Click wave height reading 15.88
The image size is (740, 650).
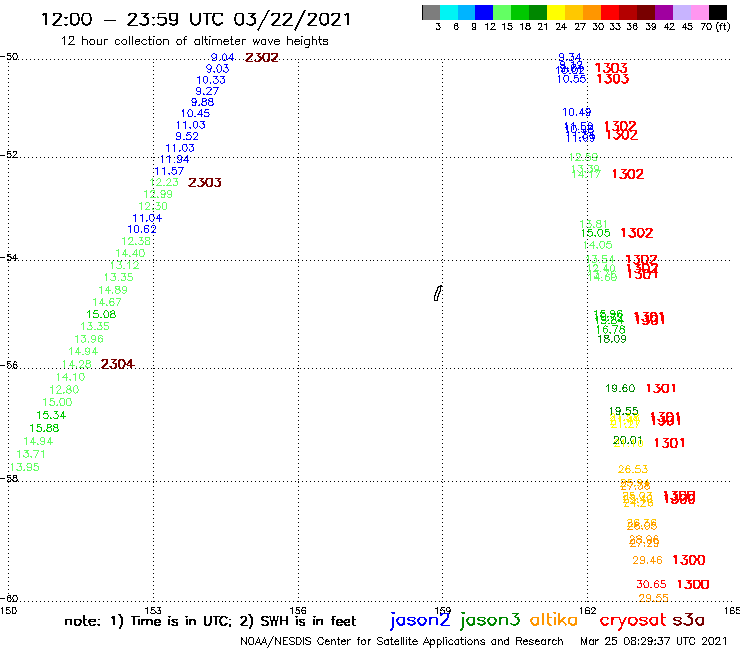pyautogui.click(x=44, y=429)
